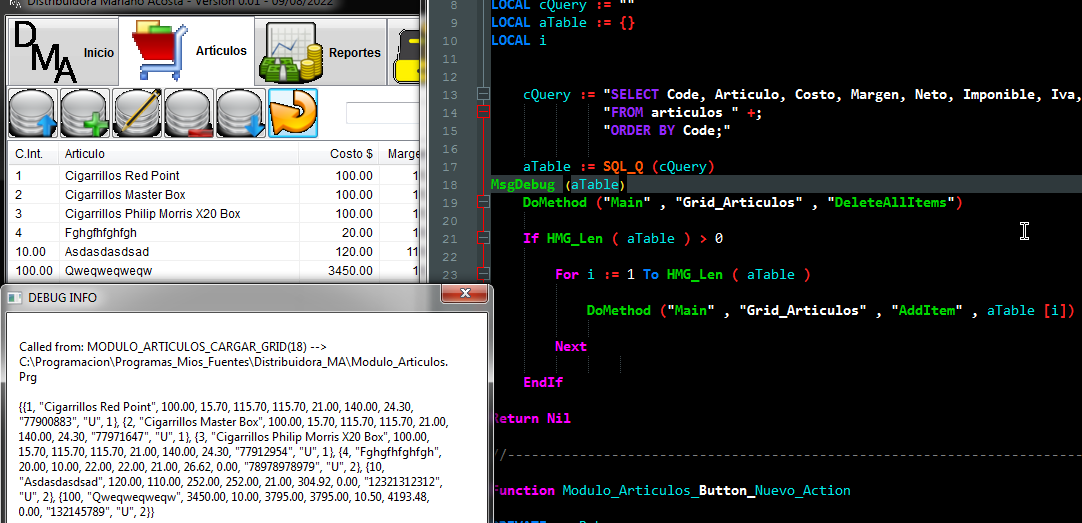The image size is (1082, 523).
Task: Collapse fold marker at line 19
Action: pyautogui.click(x=484, y=202)
